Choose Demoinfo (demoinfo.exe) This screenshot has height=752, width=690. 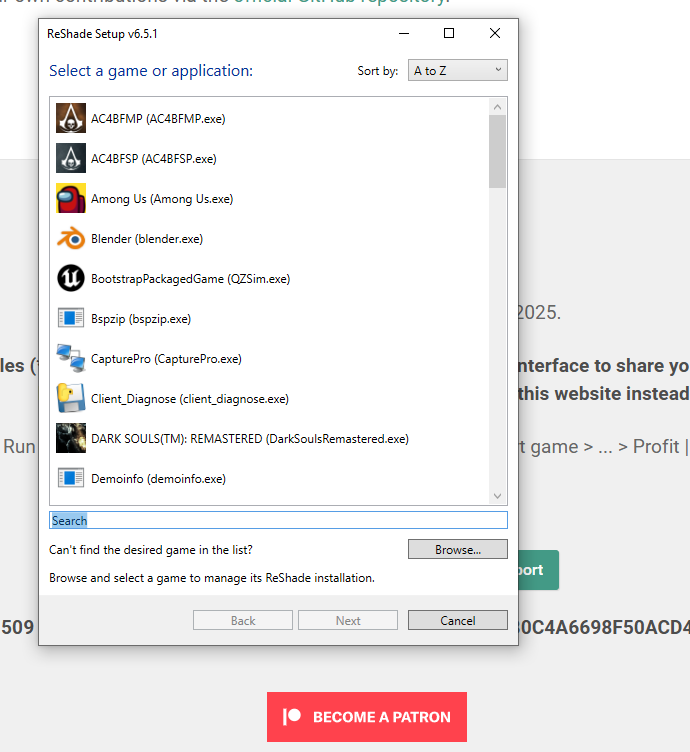coord(269,478)
